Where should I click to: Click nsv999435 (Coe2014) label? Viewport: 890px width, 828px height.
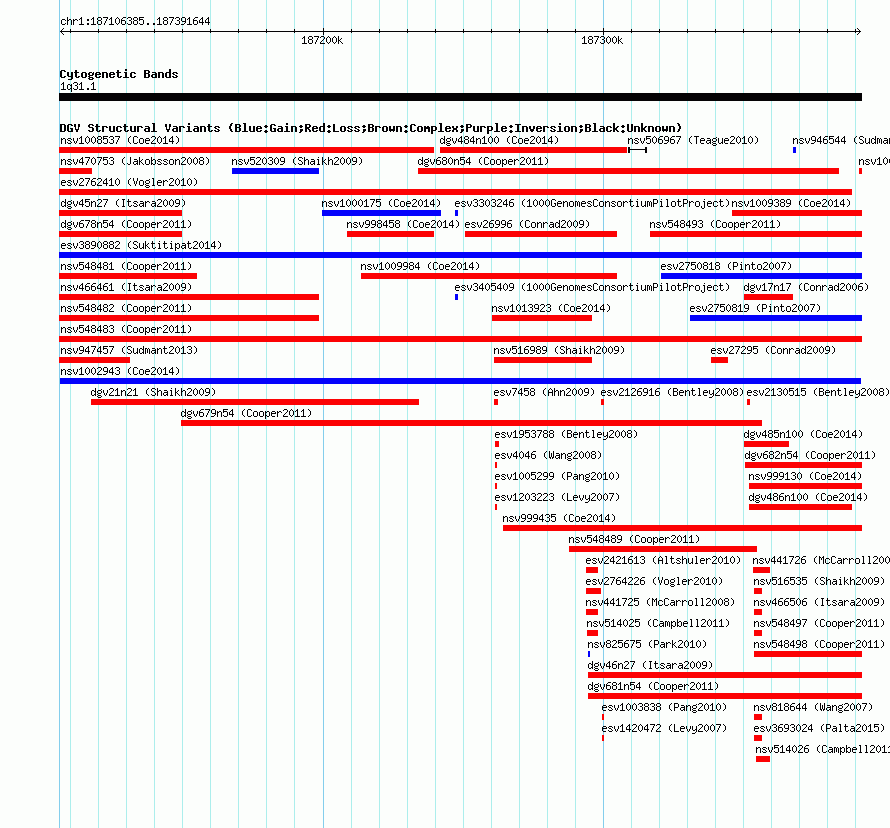[559, 518]
